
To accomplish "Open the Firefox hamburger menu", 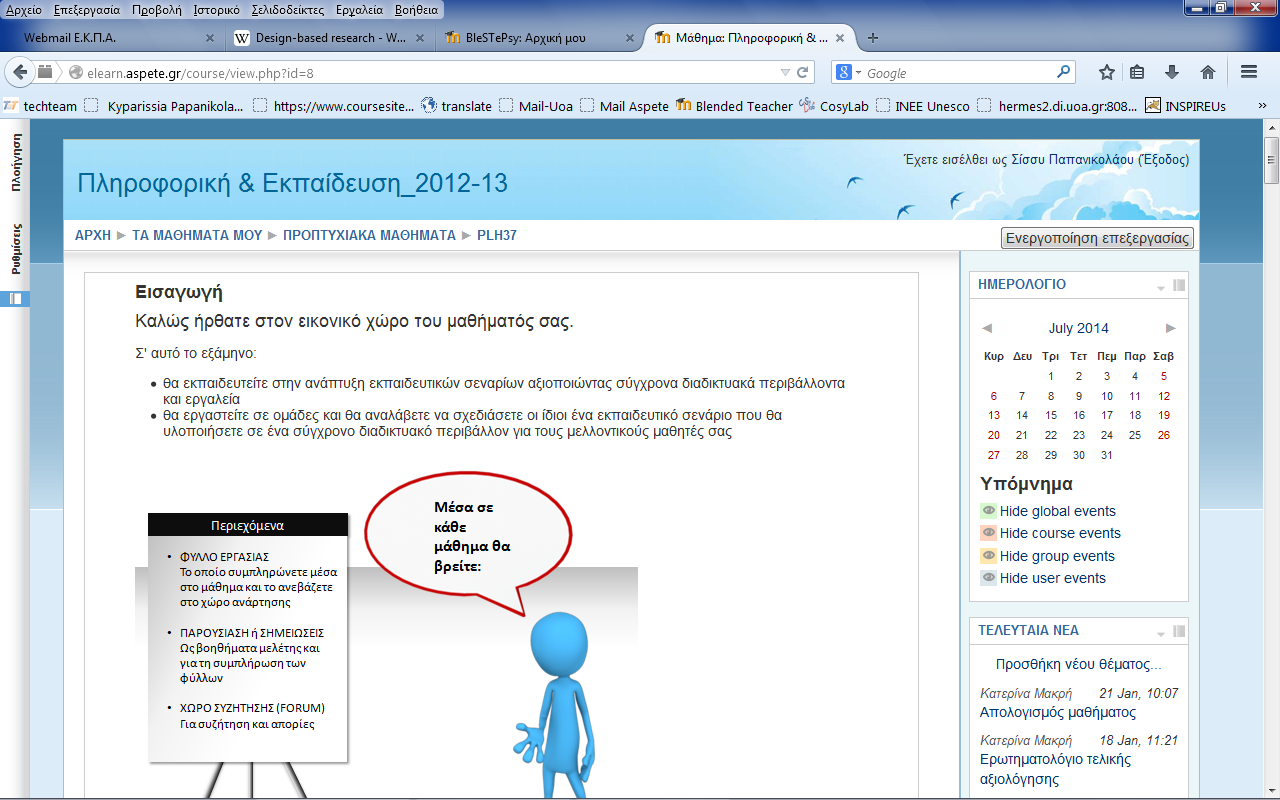I will (1248, 72).
